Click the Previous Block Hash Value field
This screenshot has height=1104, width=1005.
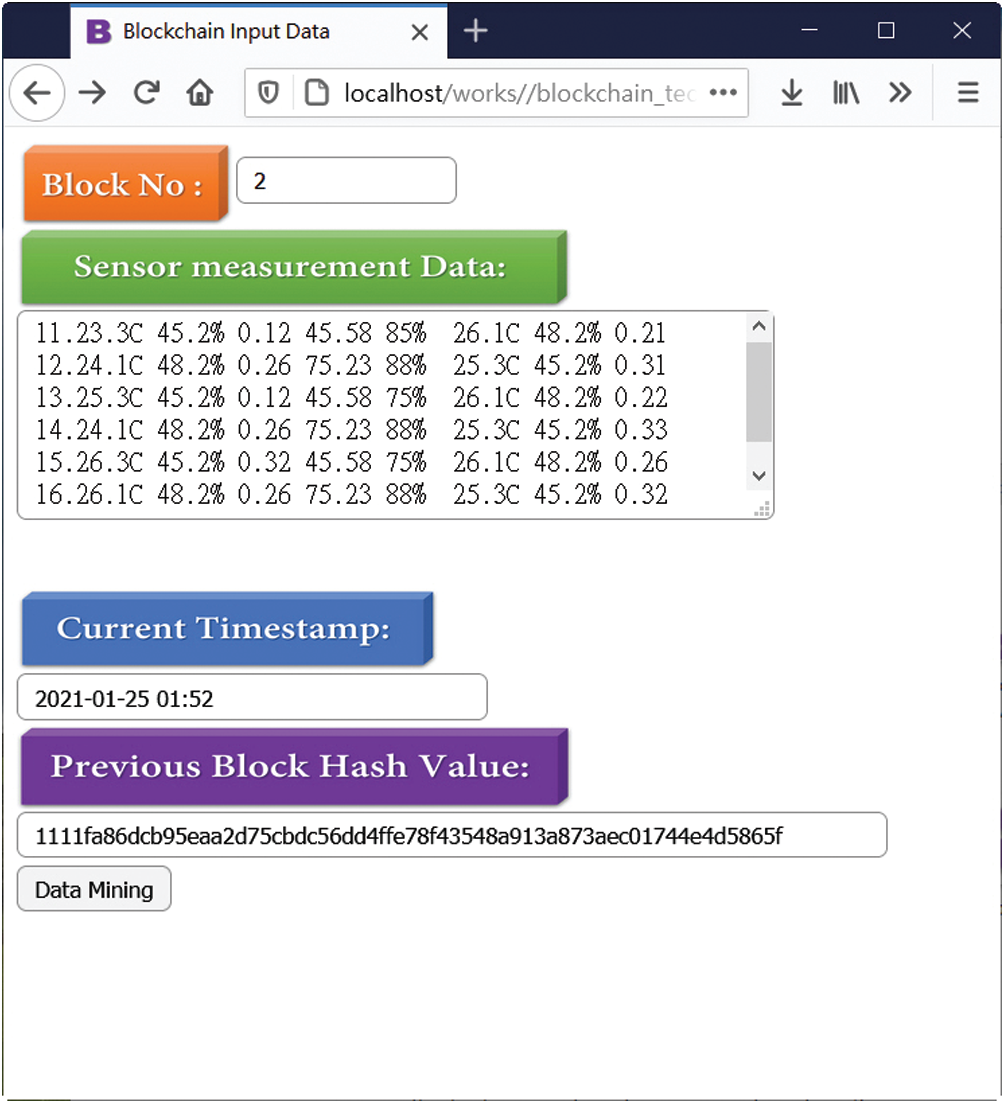pos(451,835)
